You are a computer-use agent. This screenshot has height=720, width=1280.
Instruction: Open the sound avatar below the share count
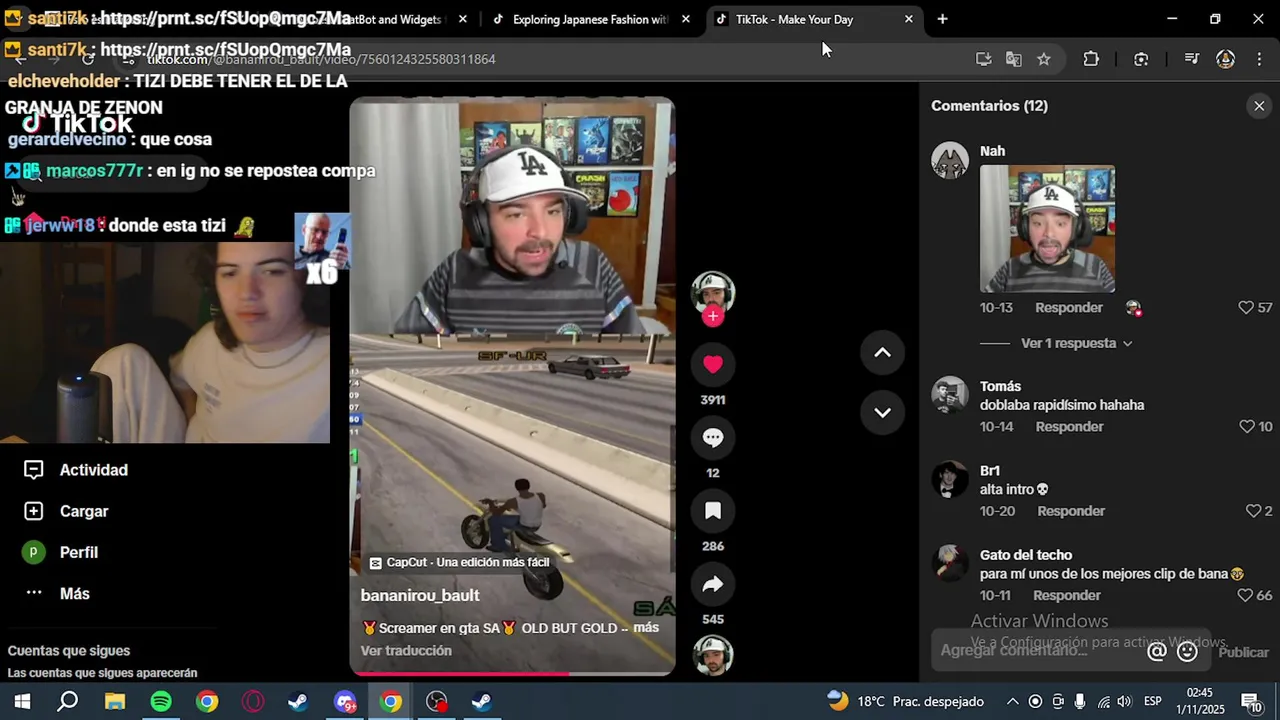(x=713, y=655)
